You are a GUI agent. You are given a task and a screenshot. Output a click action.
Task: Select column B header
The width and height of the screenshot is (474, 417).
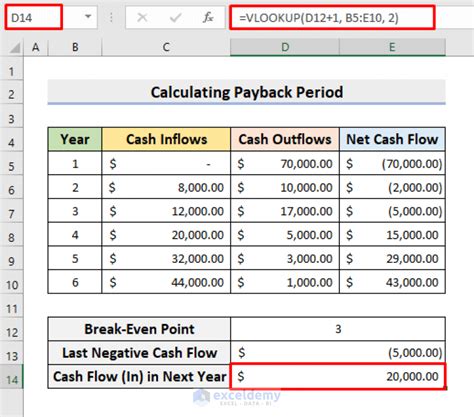point(75,47)
